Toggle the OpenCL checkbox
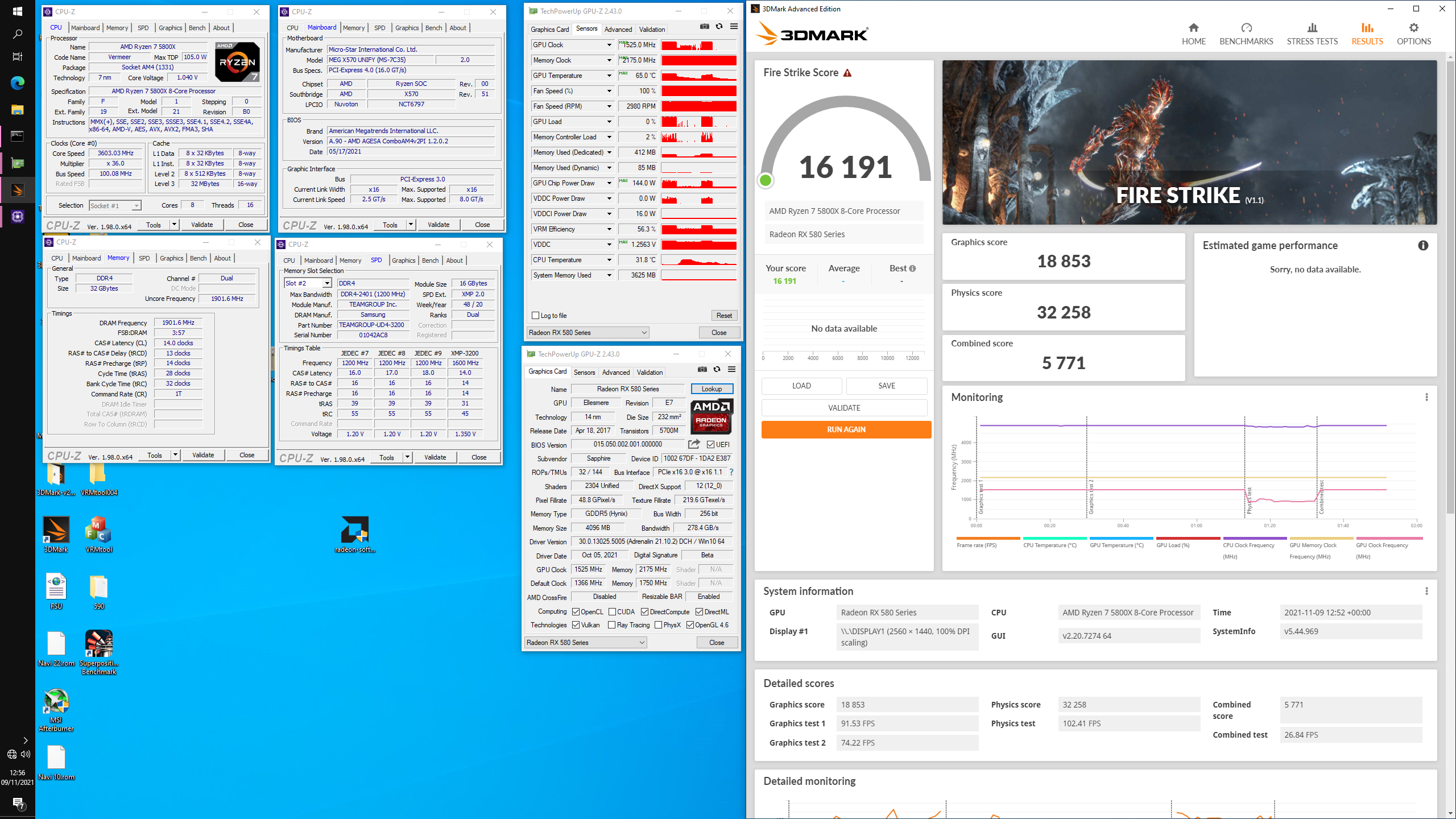 (x=576, y=612)
